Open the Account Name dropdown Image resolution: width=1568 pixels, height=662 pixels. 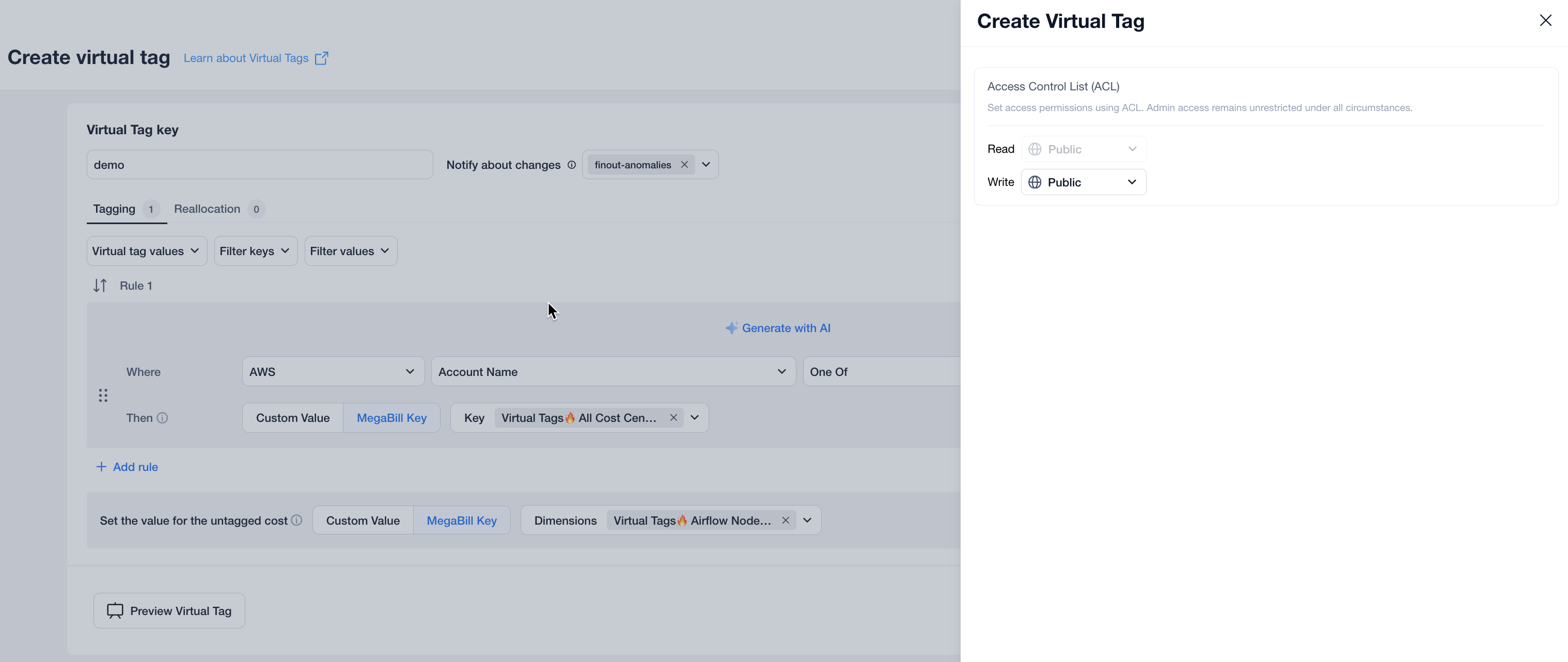pyautogui.click(x=613, y=372)
